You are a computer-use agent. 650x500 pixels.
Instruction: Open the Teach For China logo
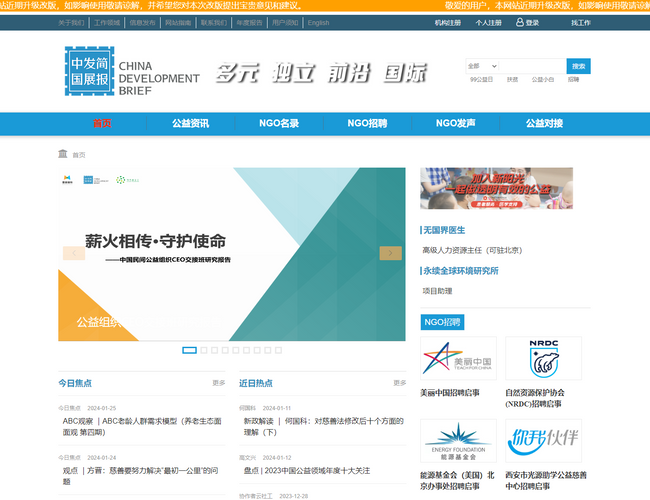pyautogui.click(x=457, y=359)
